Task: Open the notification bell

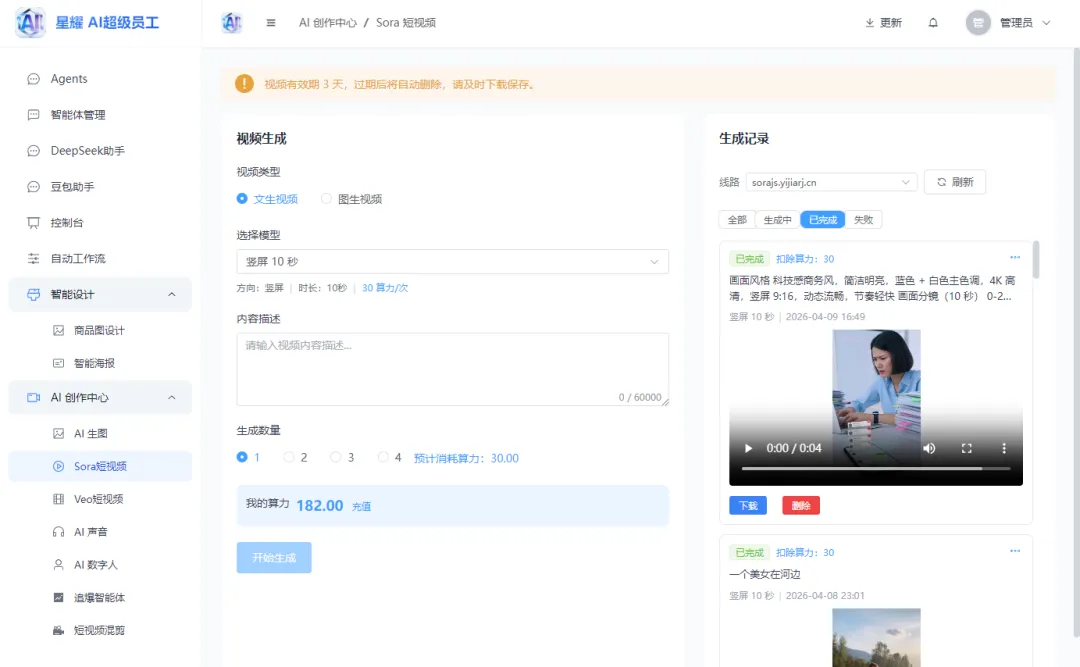Action: point(933,21)
